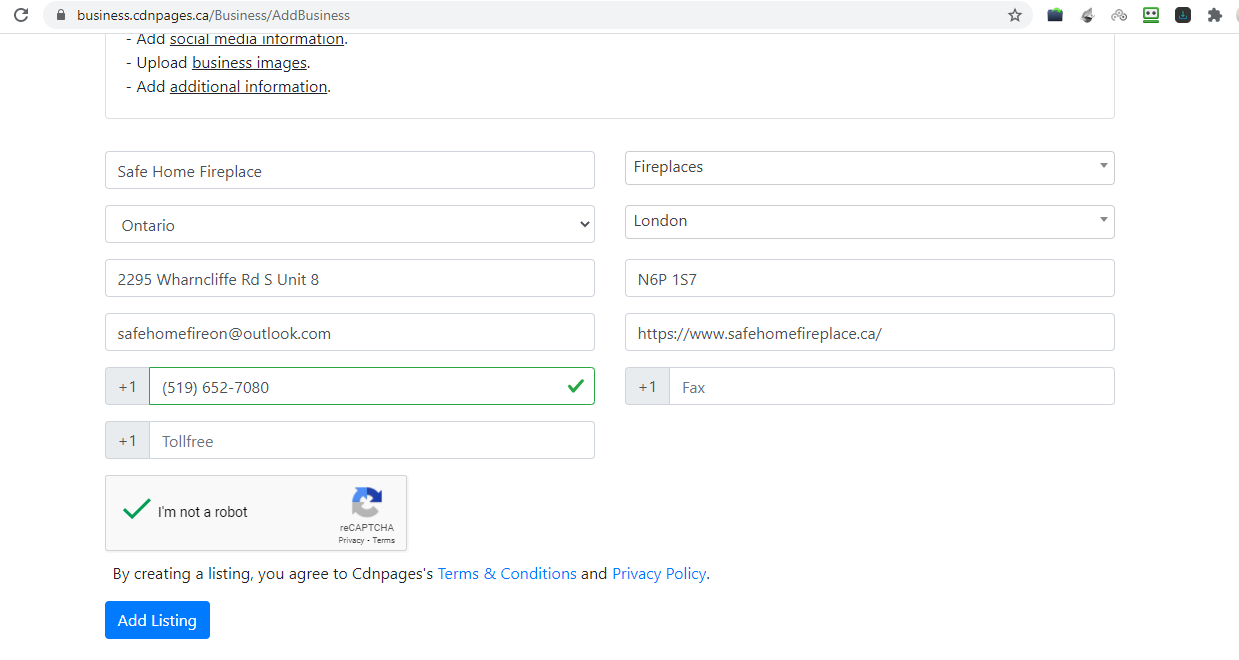Follow the social media information link

click(x=256, y=39)
